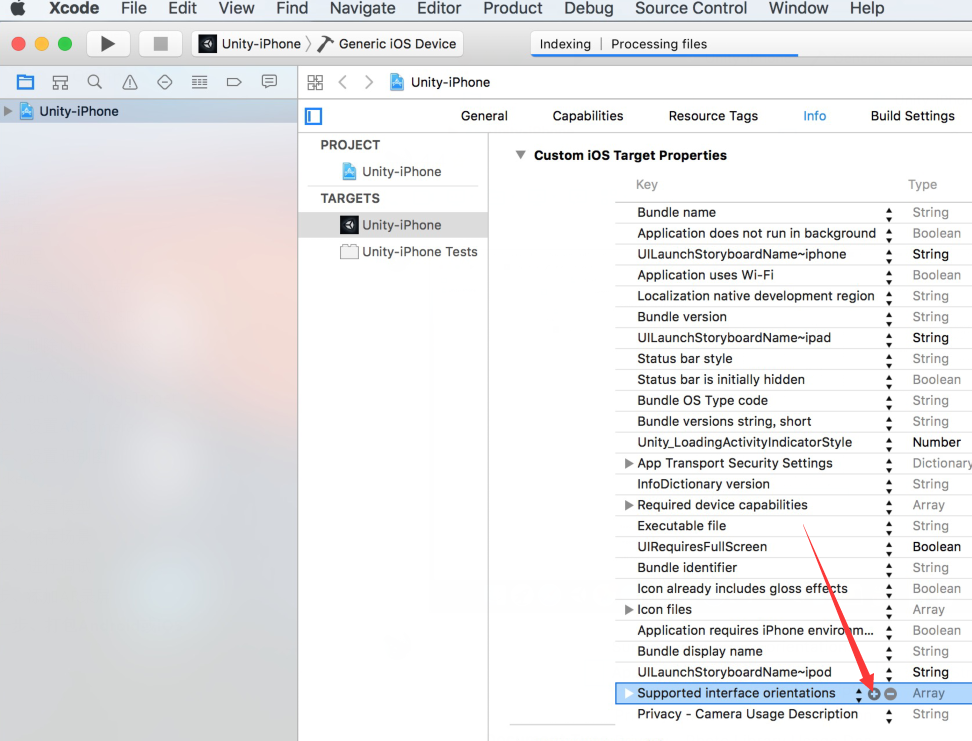Expand App Transport Security Settings

629,463
